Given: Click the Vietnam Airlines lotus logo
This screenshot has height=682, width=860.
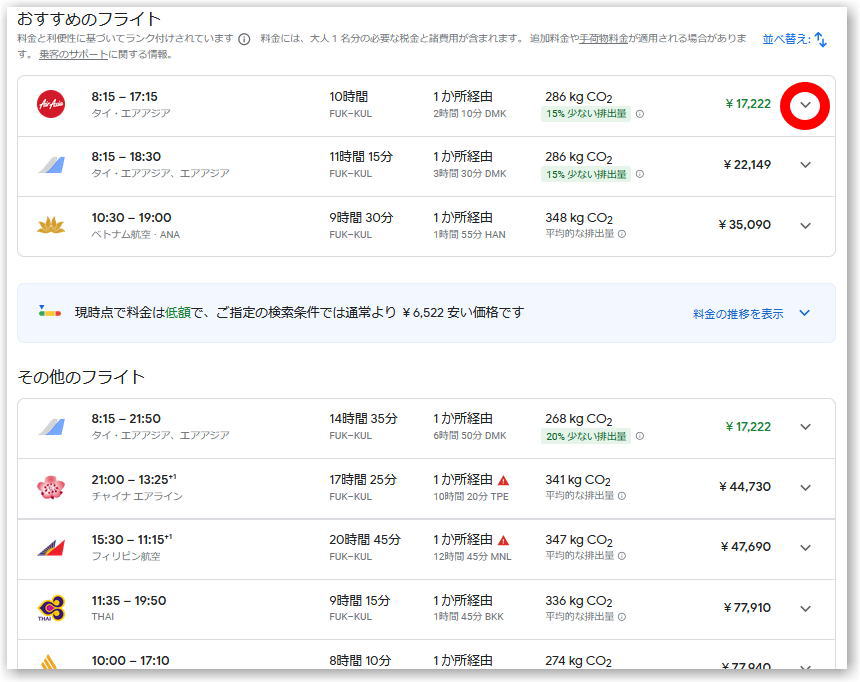Looking at the screenshot, I should click(x=51, y=225).
